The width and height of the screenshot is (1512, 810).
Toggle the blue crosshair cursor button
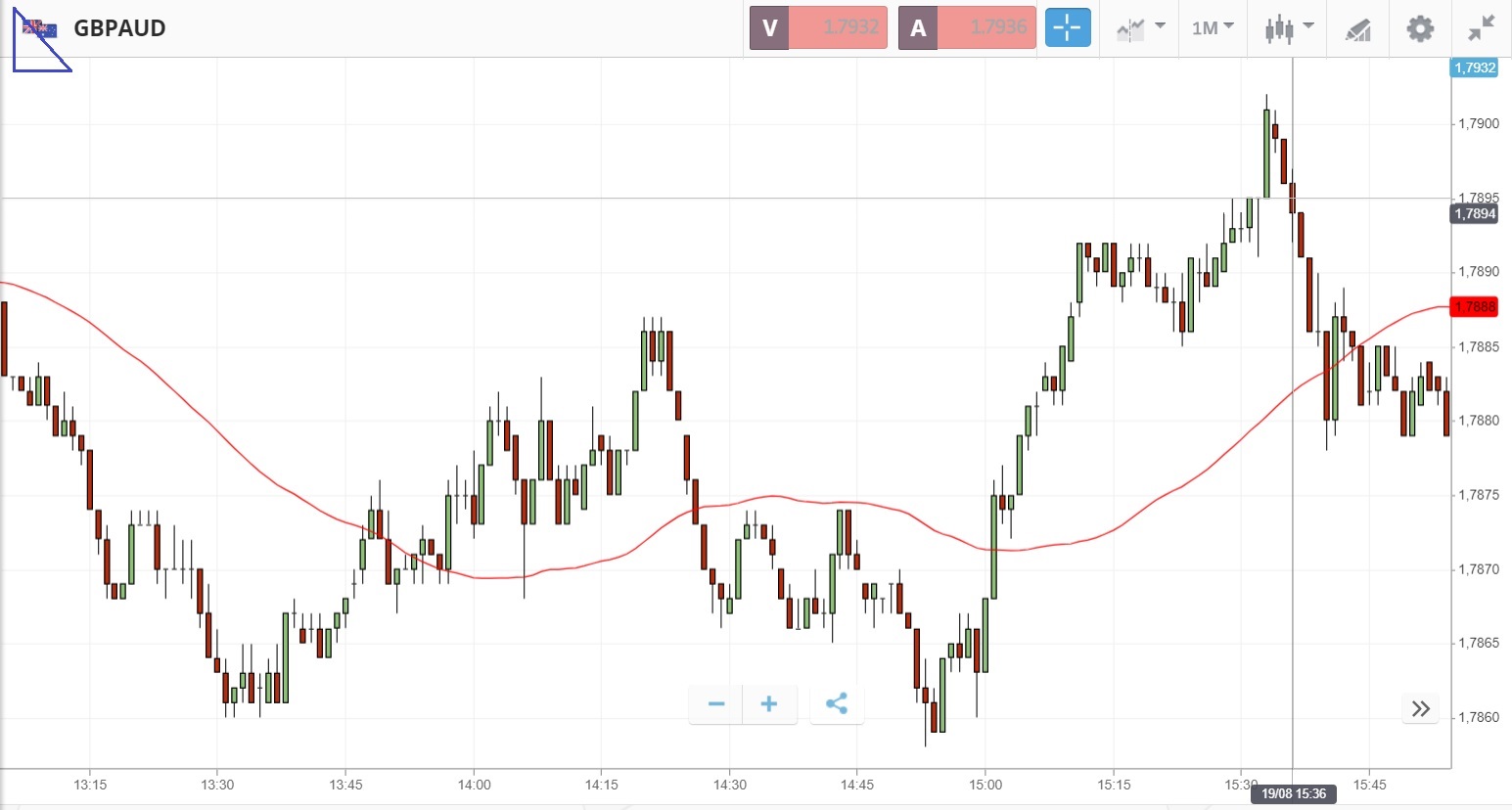point(1067,28)
